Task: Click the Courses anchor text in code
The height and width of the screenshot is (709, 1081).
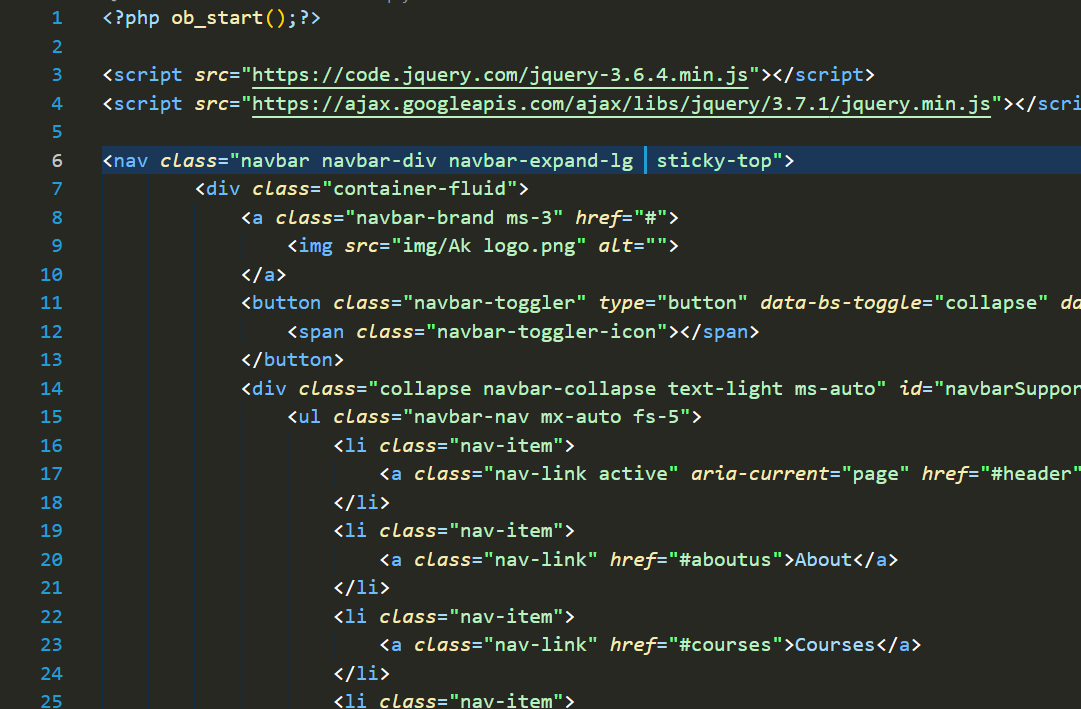Action: point(835,645)
